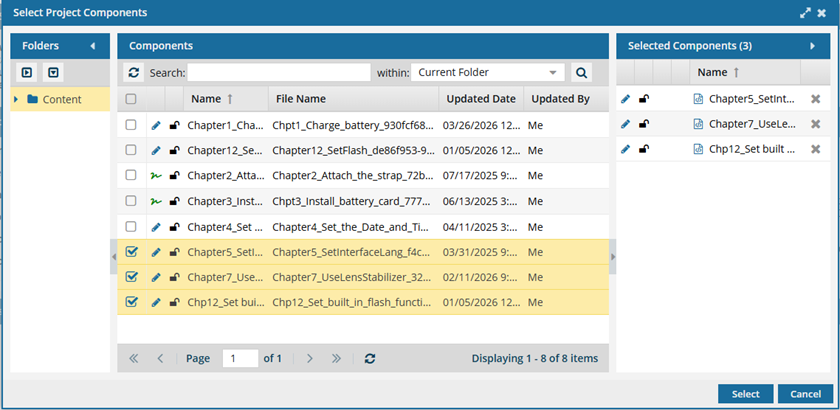The width and height of the screenshot is (840, 410).
Task: Remove Chp12_Set built from selected components
Action: point(815,149)
